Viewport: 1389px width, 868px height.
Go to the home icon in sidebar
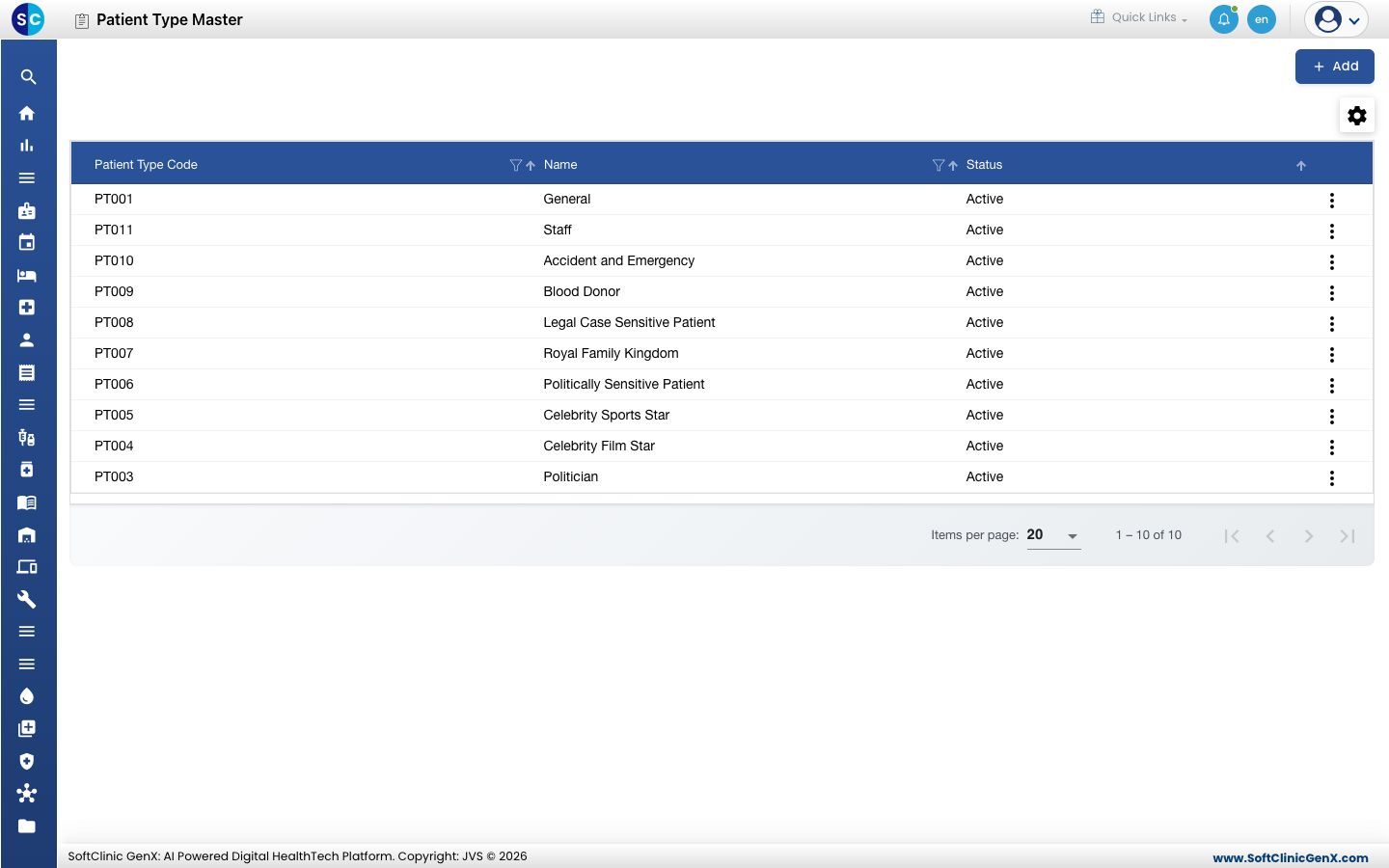[27, 113]
